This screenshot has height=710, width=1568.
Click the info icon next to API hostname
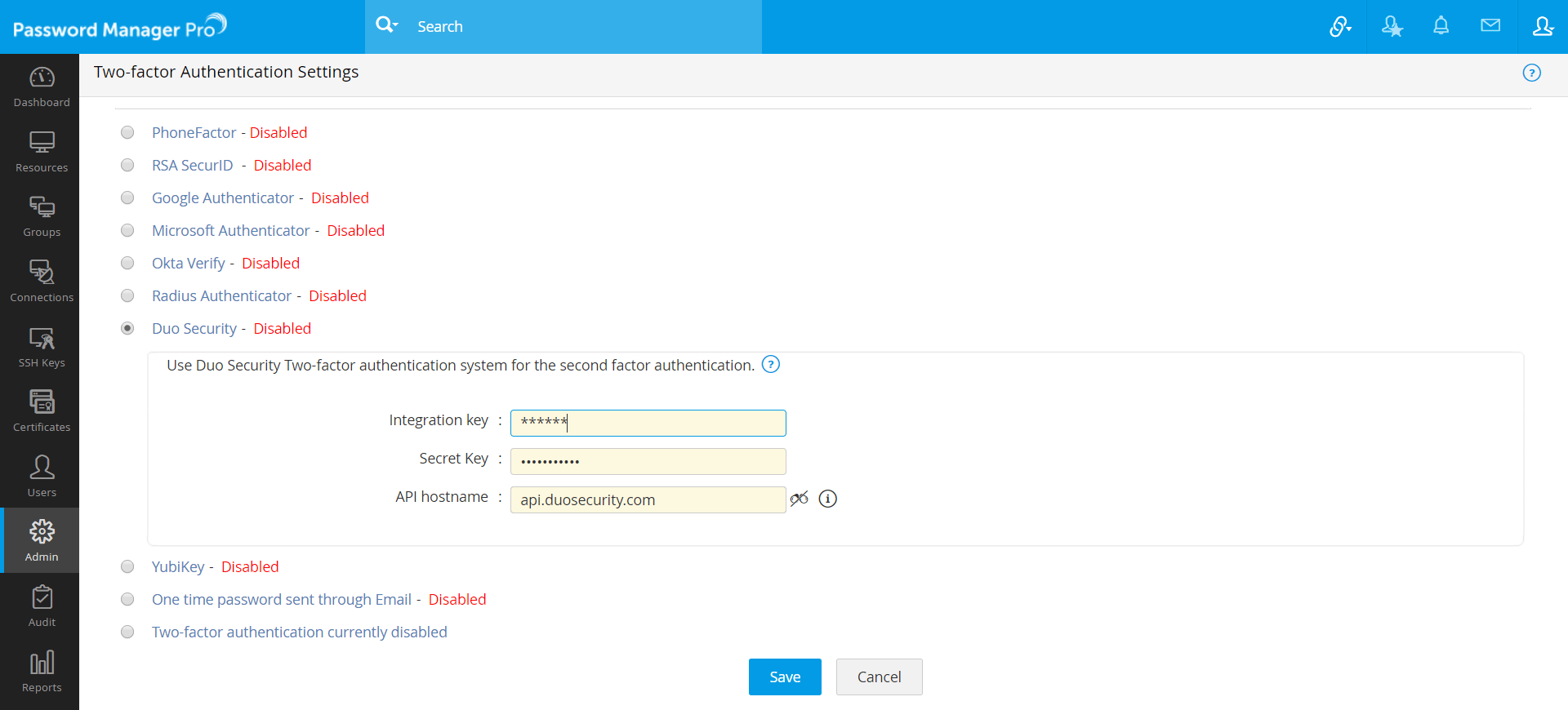click(828, 499)
